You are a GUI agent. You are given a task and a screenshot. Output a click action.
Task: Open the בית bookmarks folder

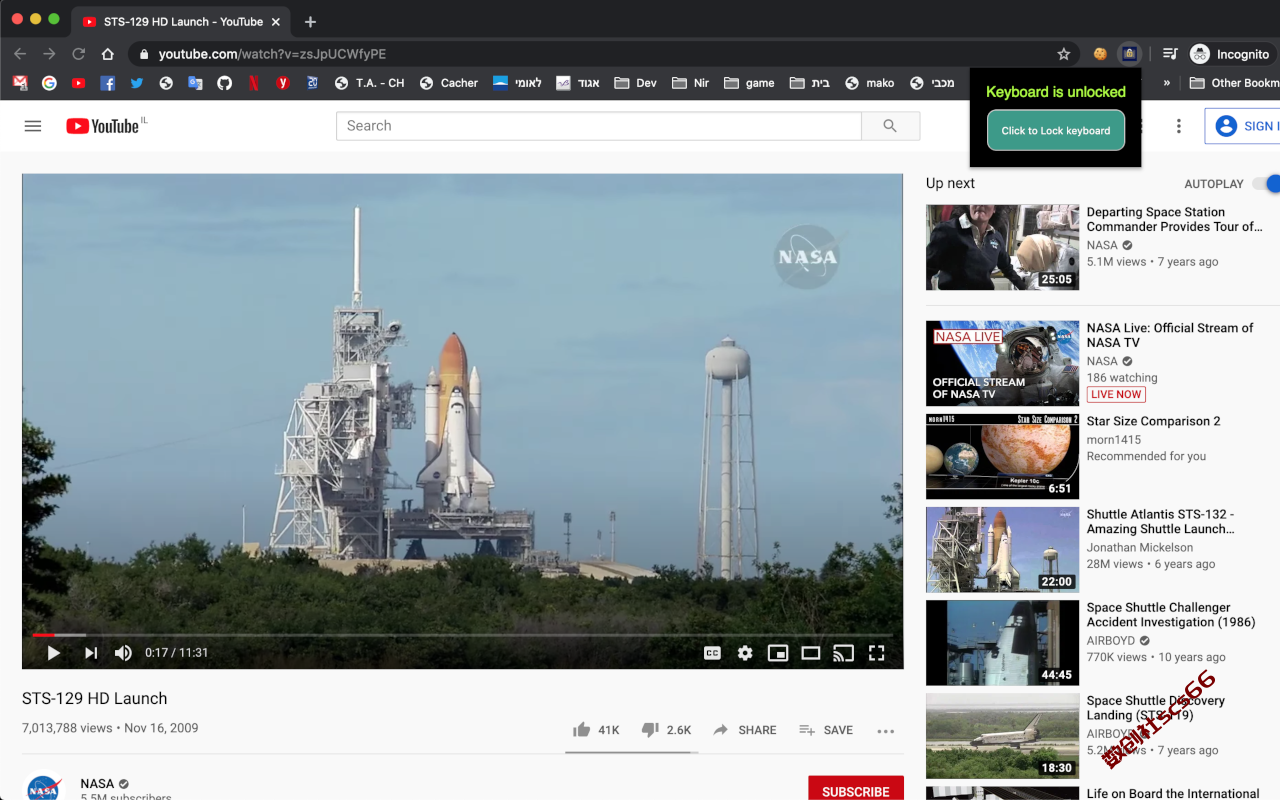click(x=810, y=83)
